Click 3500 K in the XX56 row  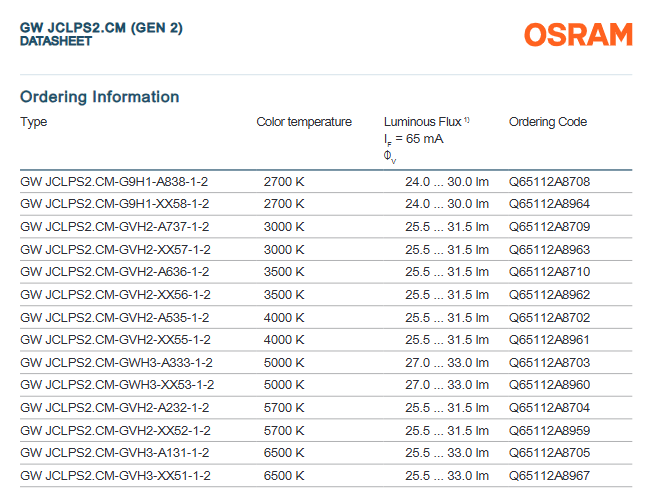click(284, 295)
